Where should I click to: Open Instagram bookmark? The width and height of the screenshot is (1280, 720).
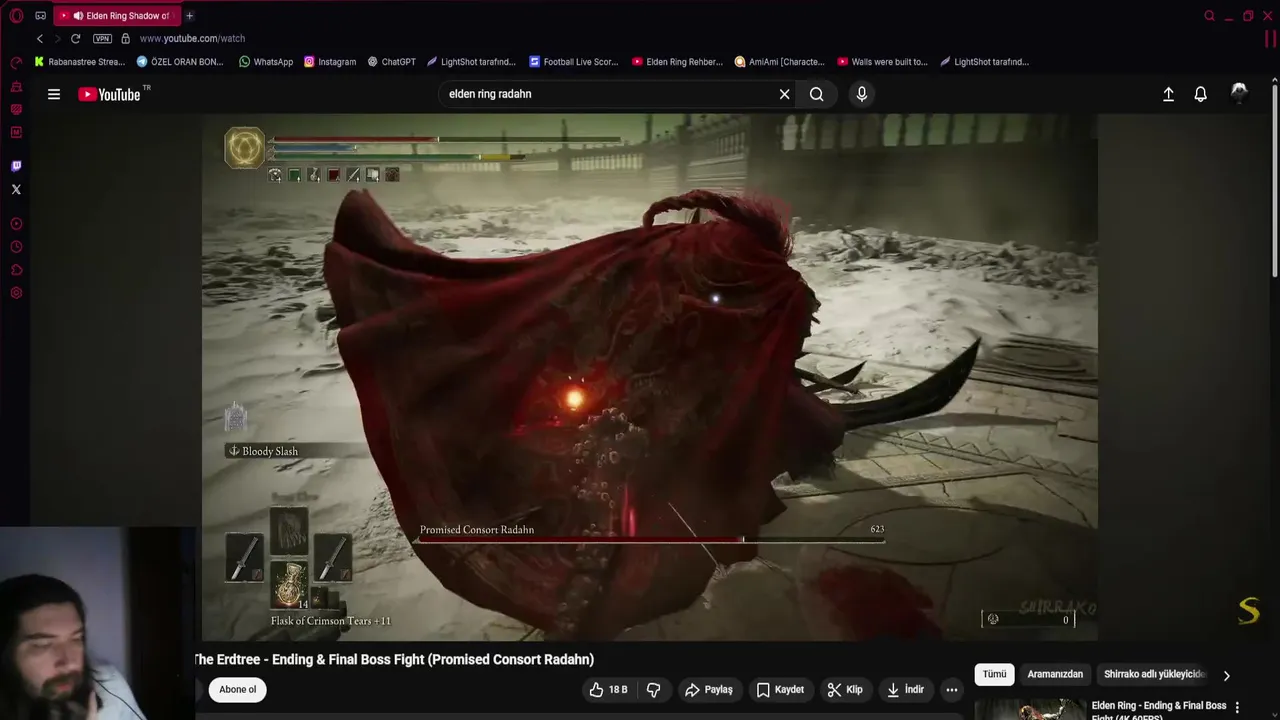330,62
